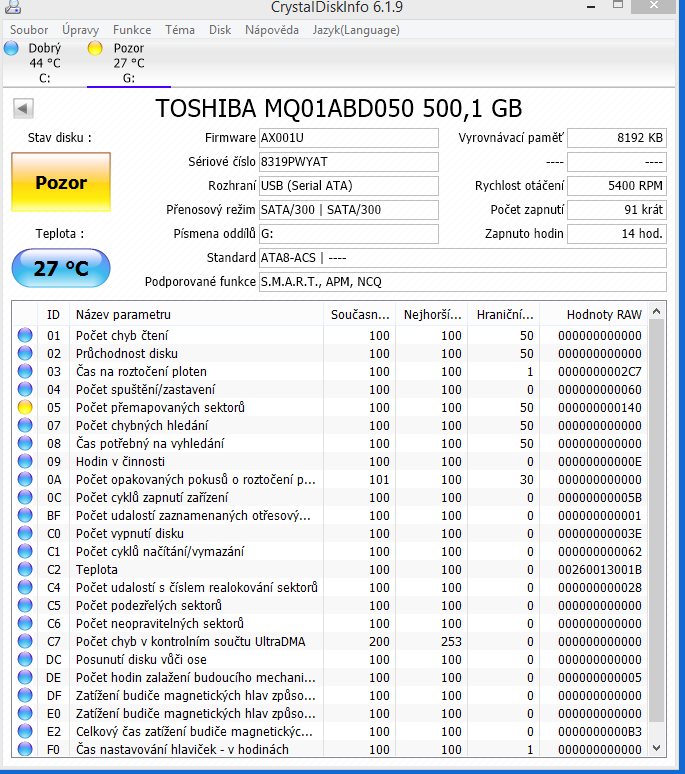Image resolution: width=685 pixels, height=774 pixels.
Task: Click the Hodnoty RAW column header
Action: tap(594, 314)
